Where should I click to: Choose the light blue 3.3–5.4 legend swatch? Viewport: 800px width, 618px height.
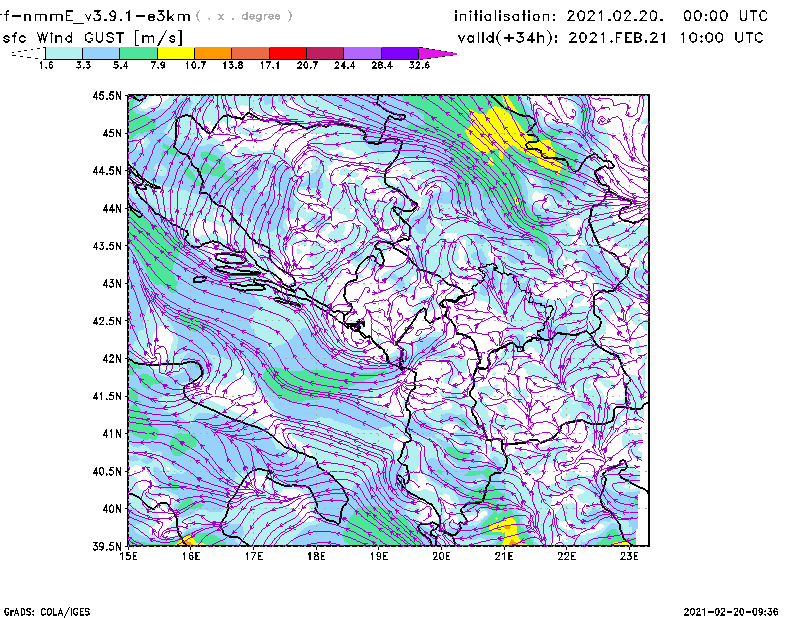coord(102,53)
